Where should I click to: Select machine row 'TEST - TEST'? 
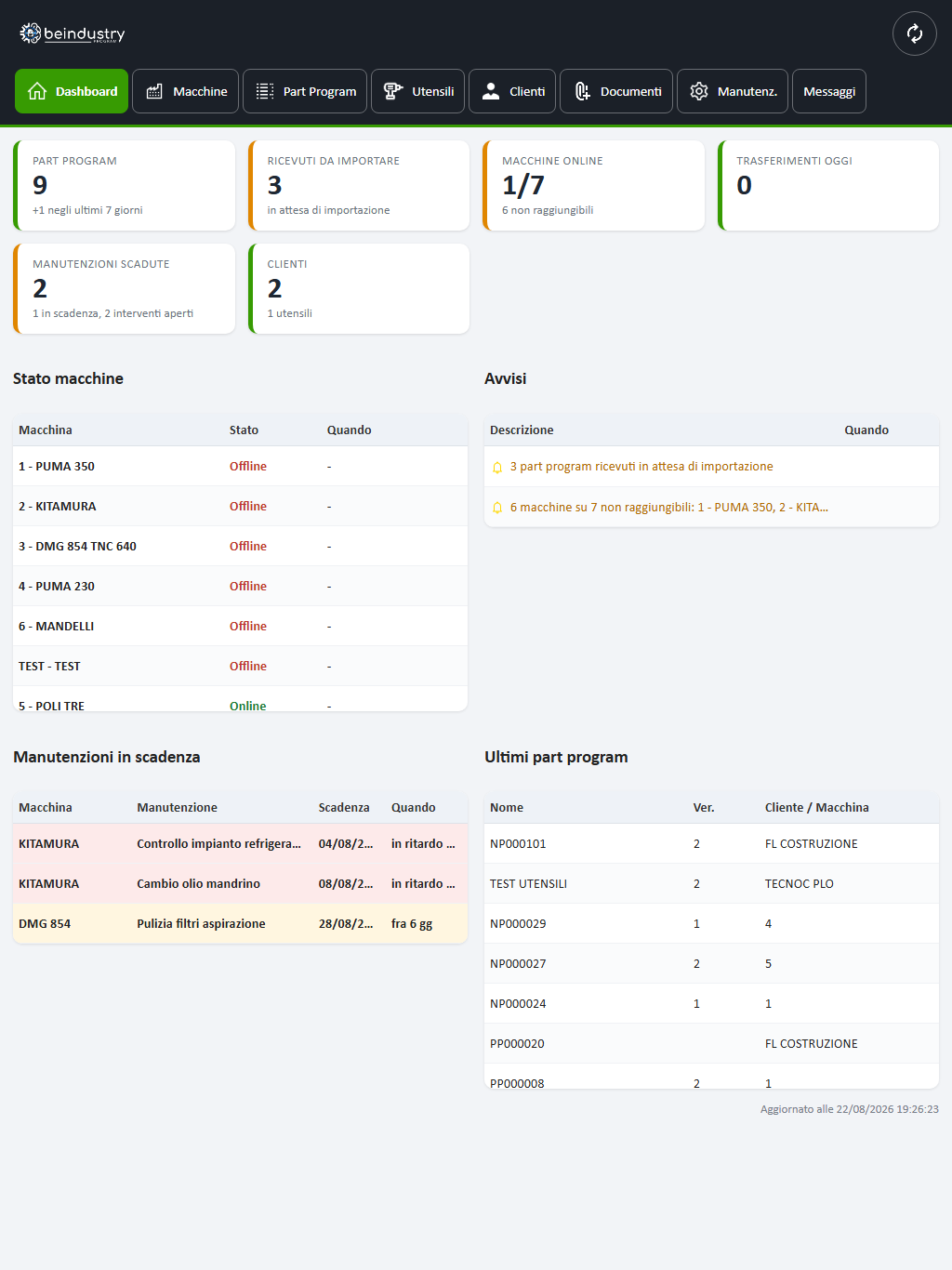coord(240,667)
